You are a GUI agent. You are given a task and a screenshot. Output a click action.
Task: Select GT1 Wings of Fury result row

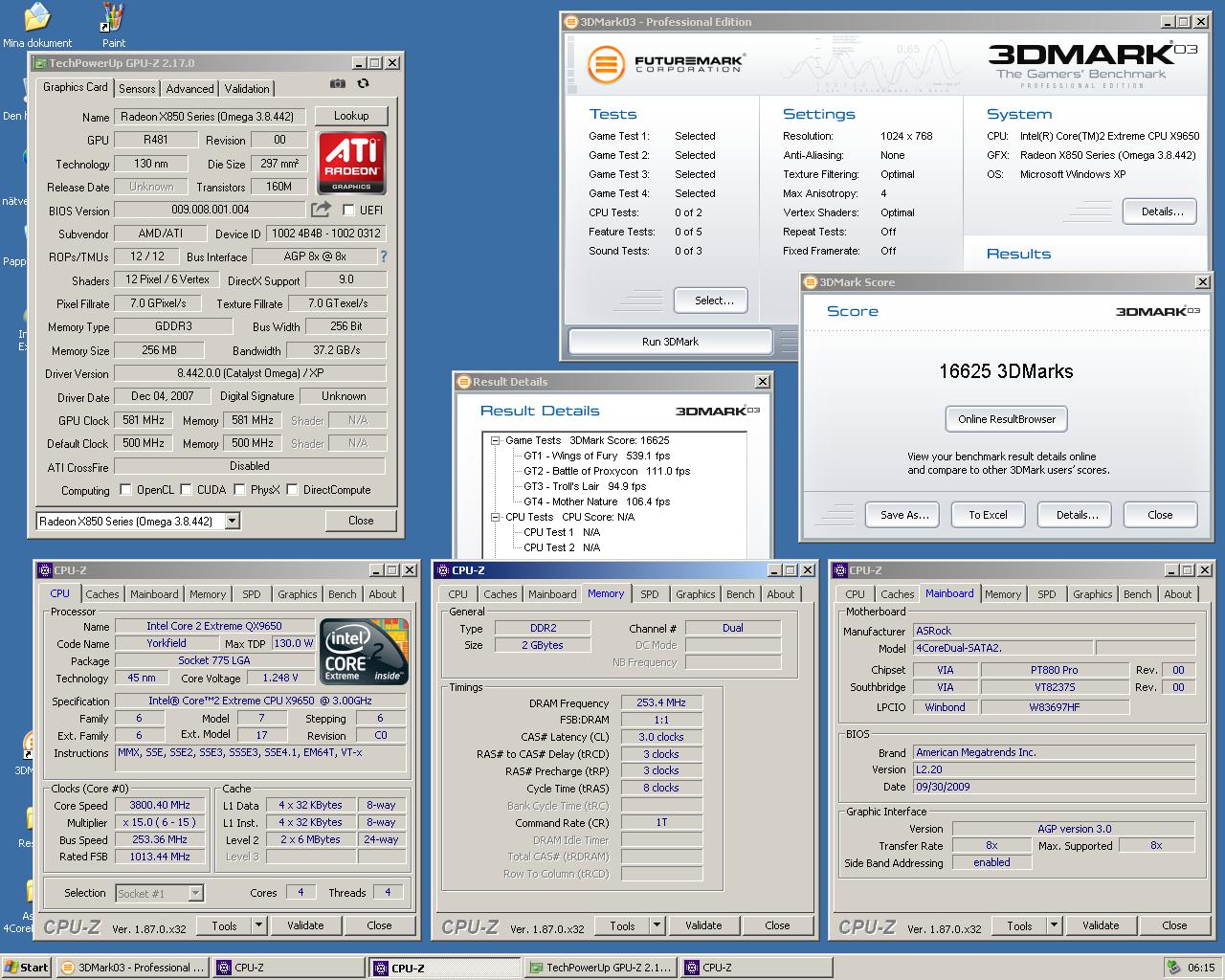596,456
